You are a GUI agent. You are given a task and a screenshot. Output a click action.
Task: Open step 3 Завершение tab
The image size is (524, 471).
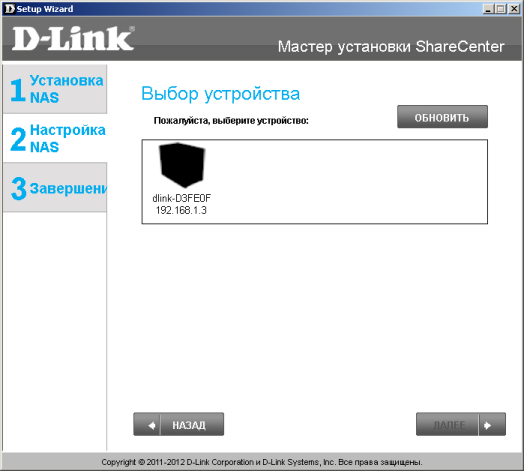point(55,187)
